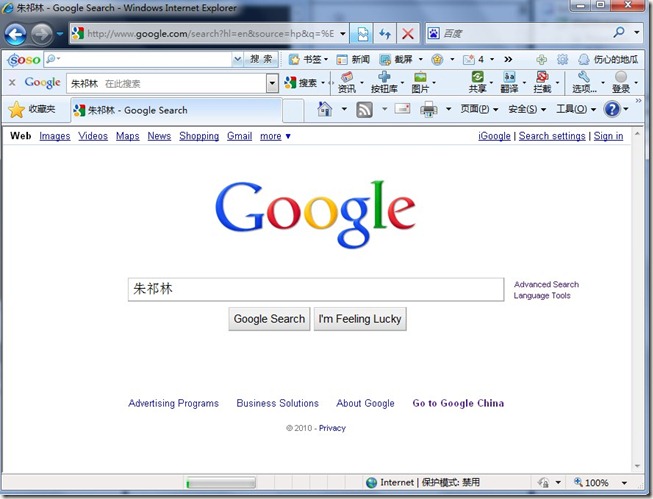The height and width of the screenshot is (499, 653).
Task: Click the compatibility view page icon
Action: pyautogui.click(x=362, y=34)
